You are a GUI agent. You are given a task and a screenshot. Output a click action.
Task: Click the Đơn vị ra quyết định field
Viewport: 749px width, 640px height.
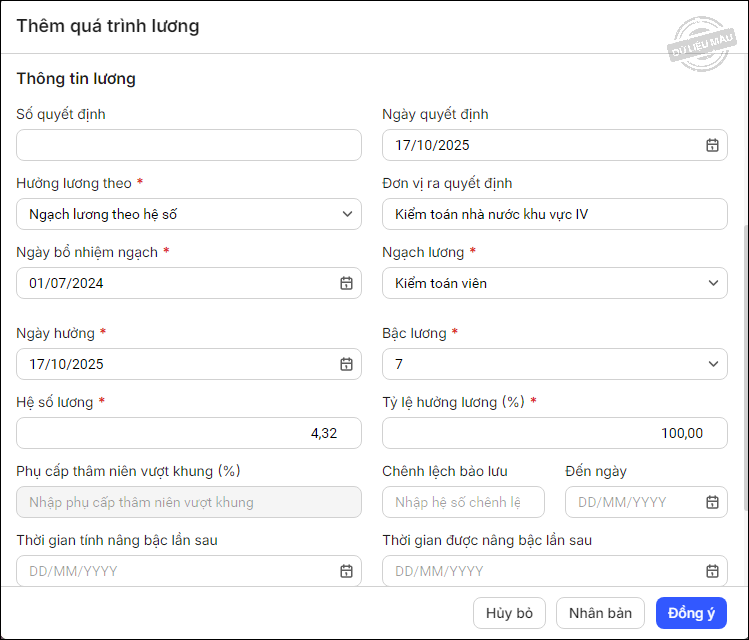pyautogui.click(x=554, y=214)
